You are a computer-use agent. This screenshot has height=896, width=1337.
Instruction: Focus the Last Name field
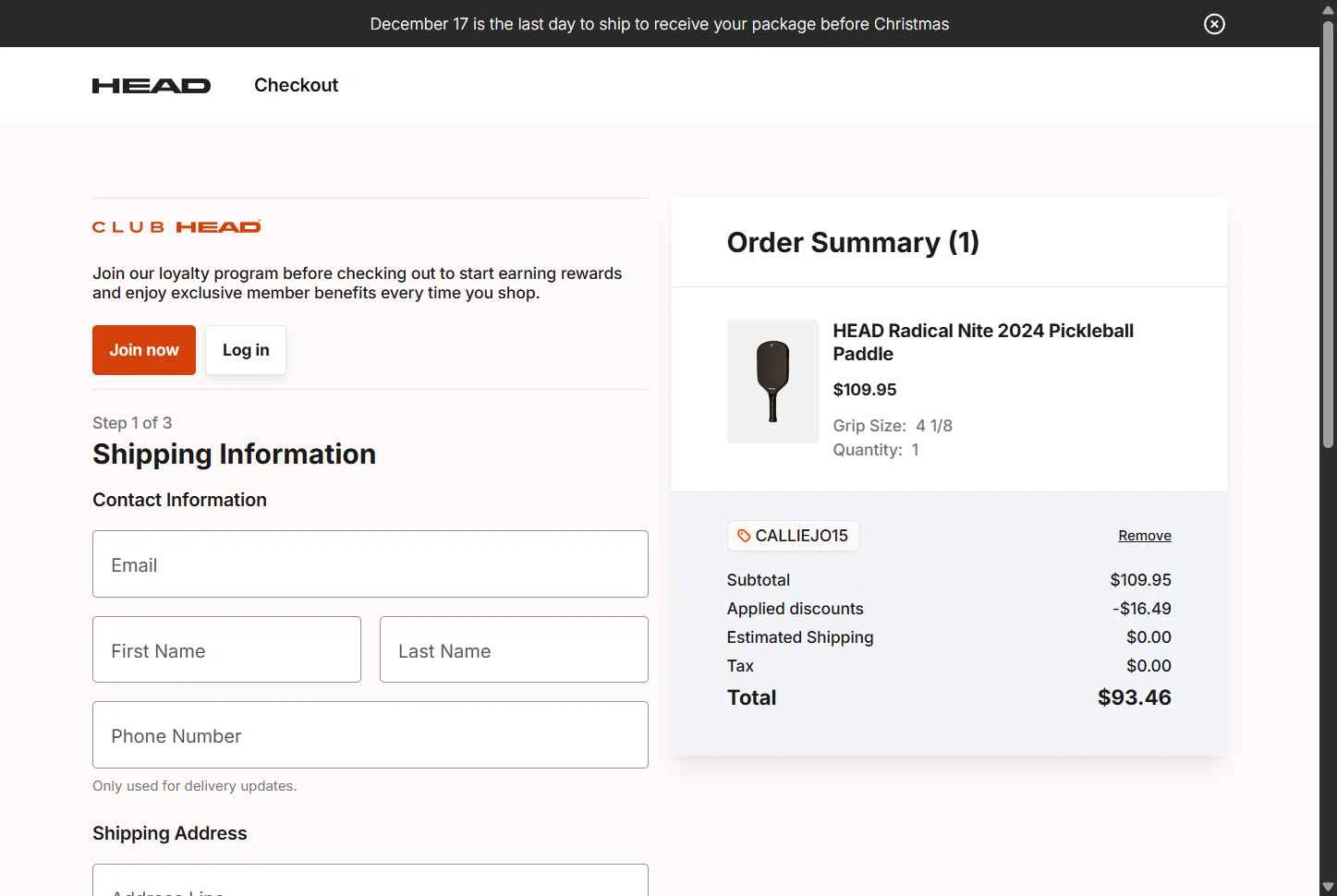[x=514, y=650]
